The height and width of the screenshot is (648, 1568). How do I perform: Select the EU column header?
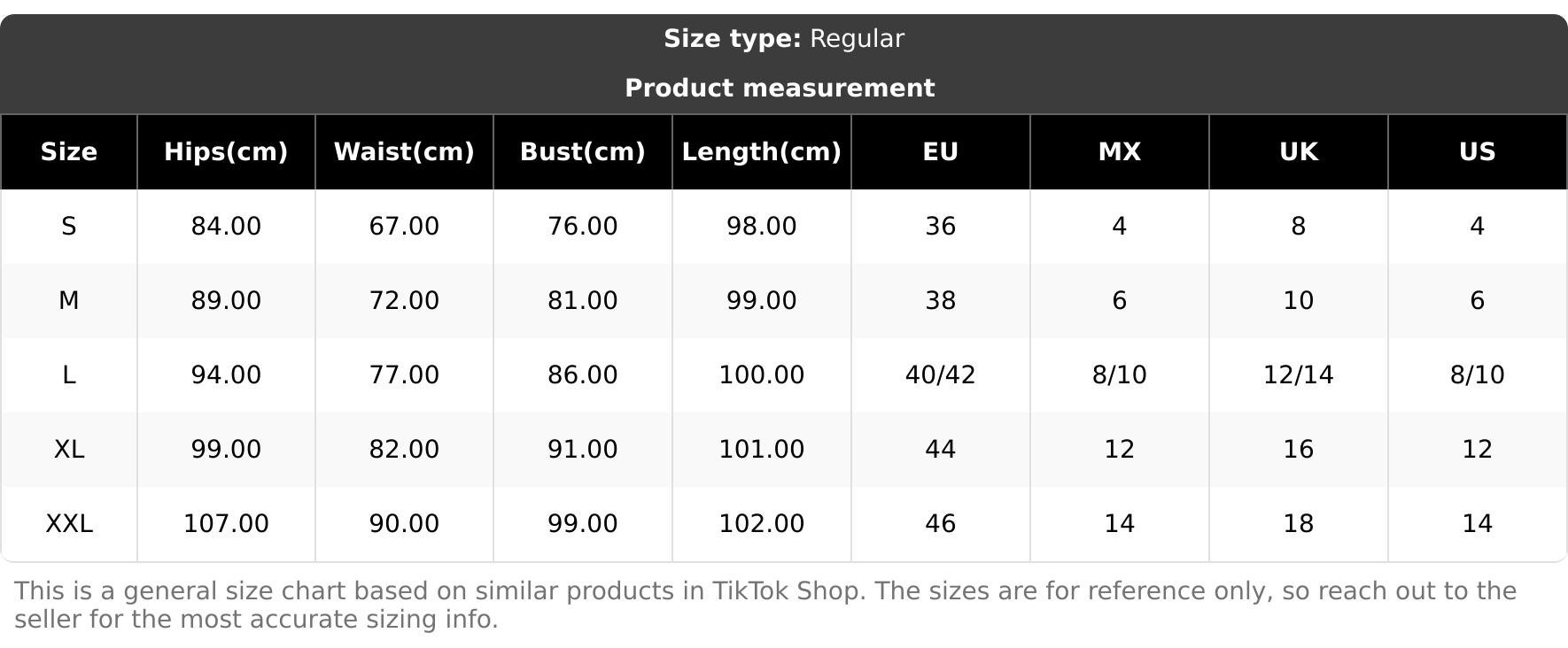pyautogui.click(x=940, y=152)
